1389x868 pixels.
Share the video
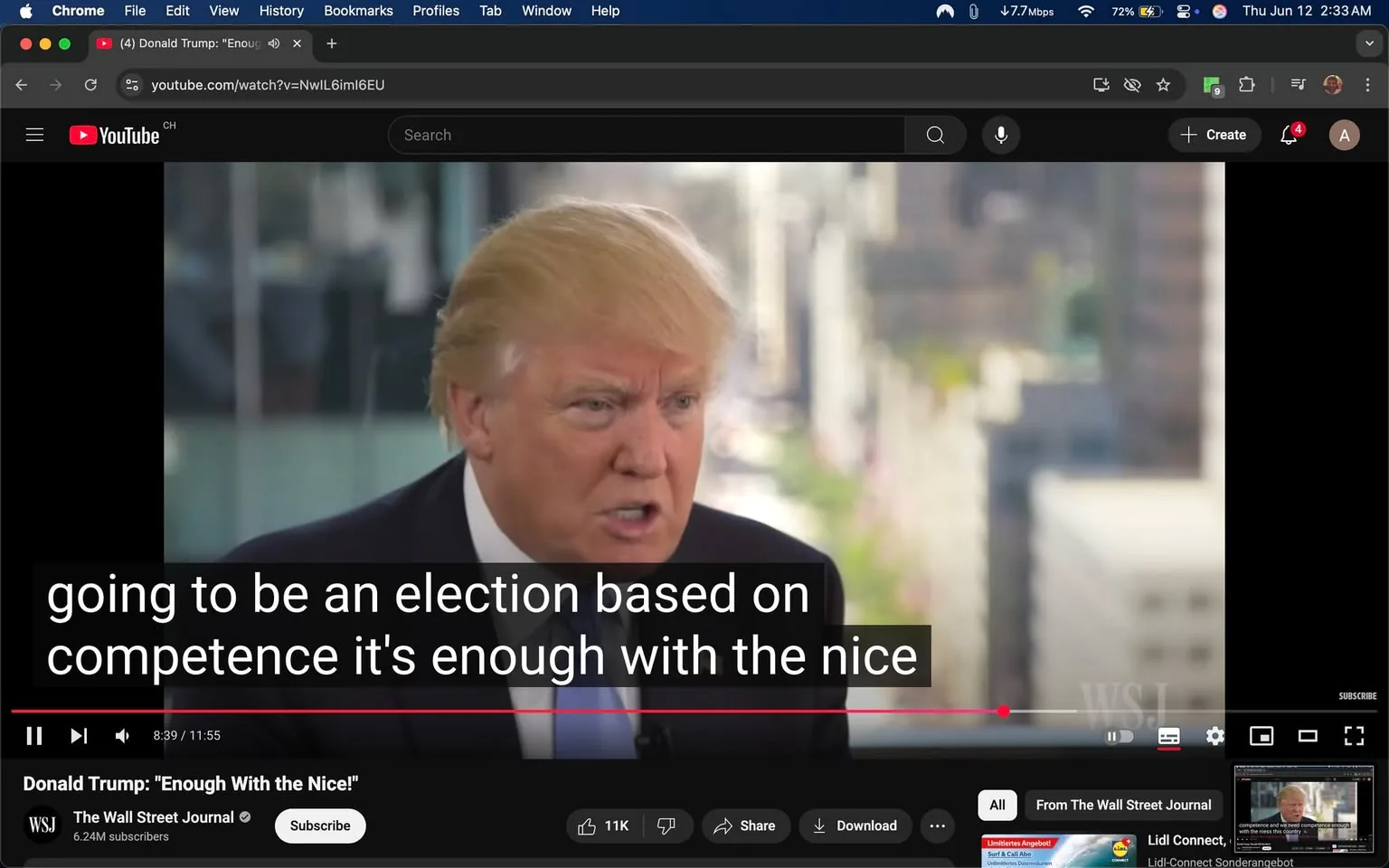(745, 826)
